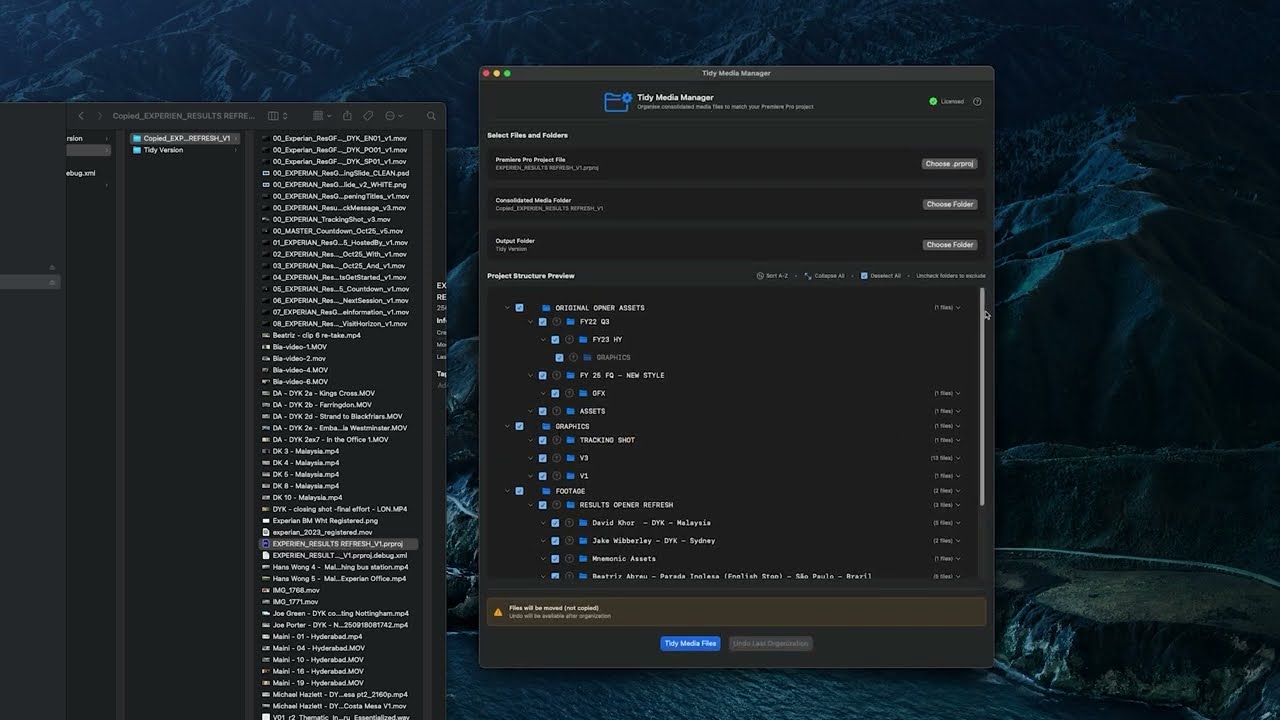The width and height of the screenshot is (1280, 720).
Task: Open the help question mark icon
Action: click(x=977, y=101)
